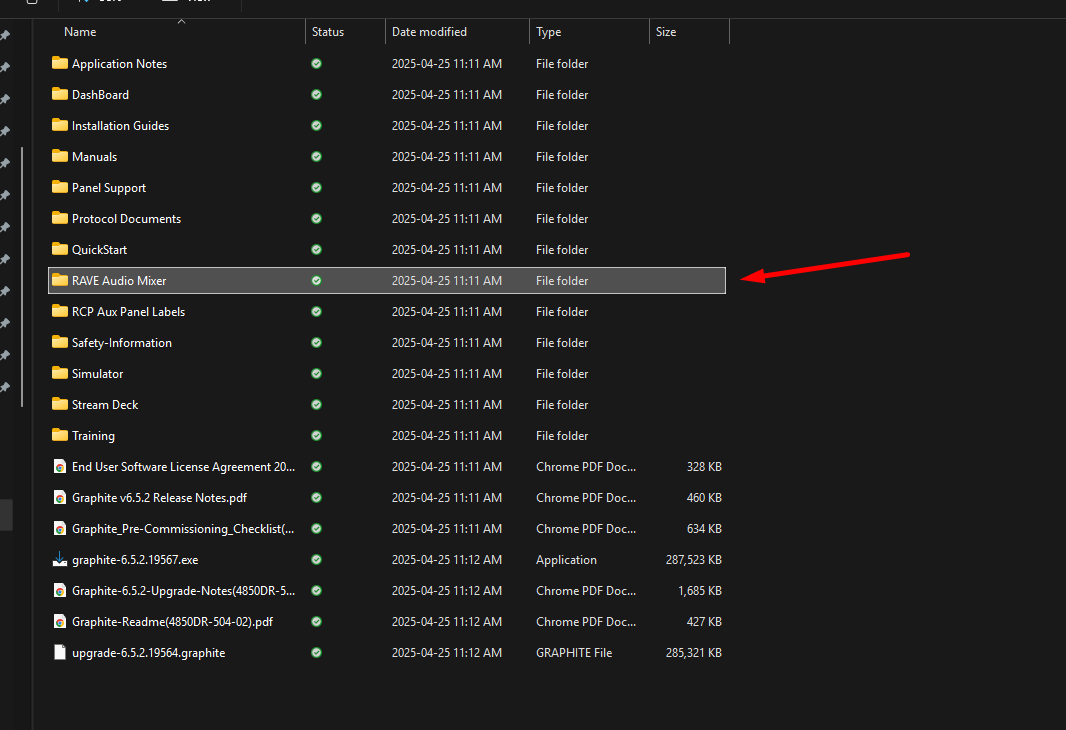Click the '460 KB' size value
This screenshot has width=1066, height=730.
pos(704,498)
